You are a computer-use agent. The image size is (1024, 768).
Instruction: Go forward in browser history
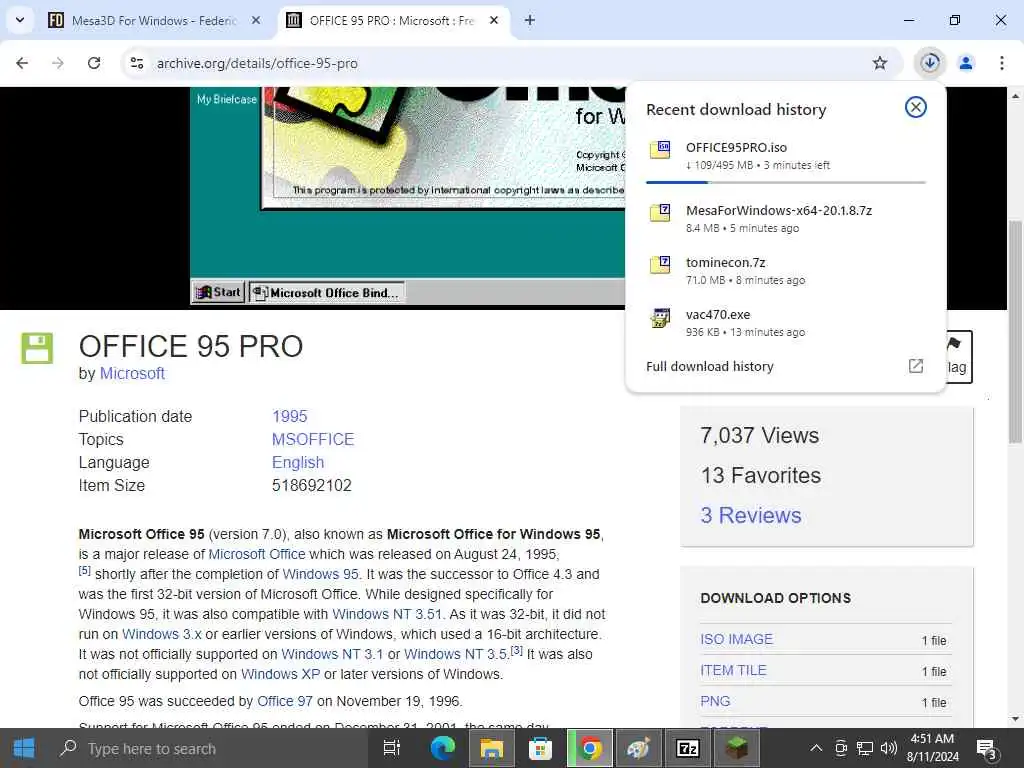[58, 63]
